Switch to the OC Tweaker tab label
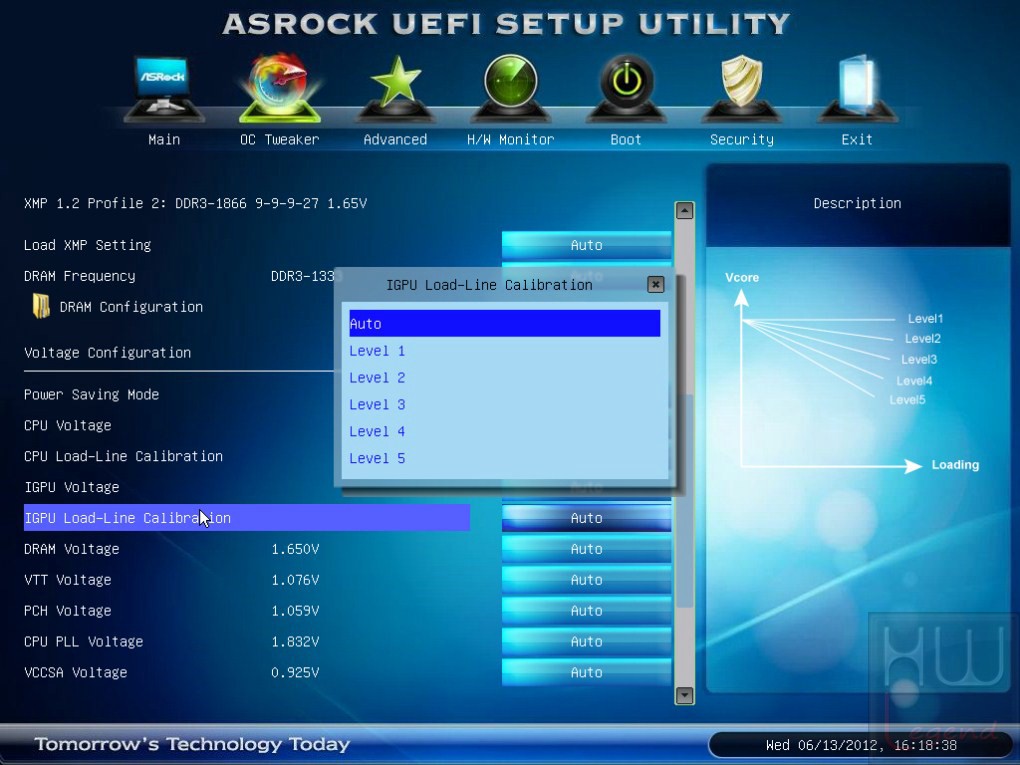This screenshot has height=765, width=1020. (x=280, y=139)
